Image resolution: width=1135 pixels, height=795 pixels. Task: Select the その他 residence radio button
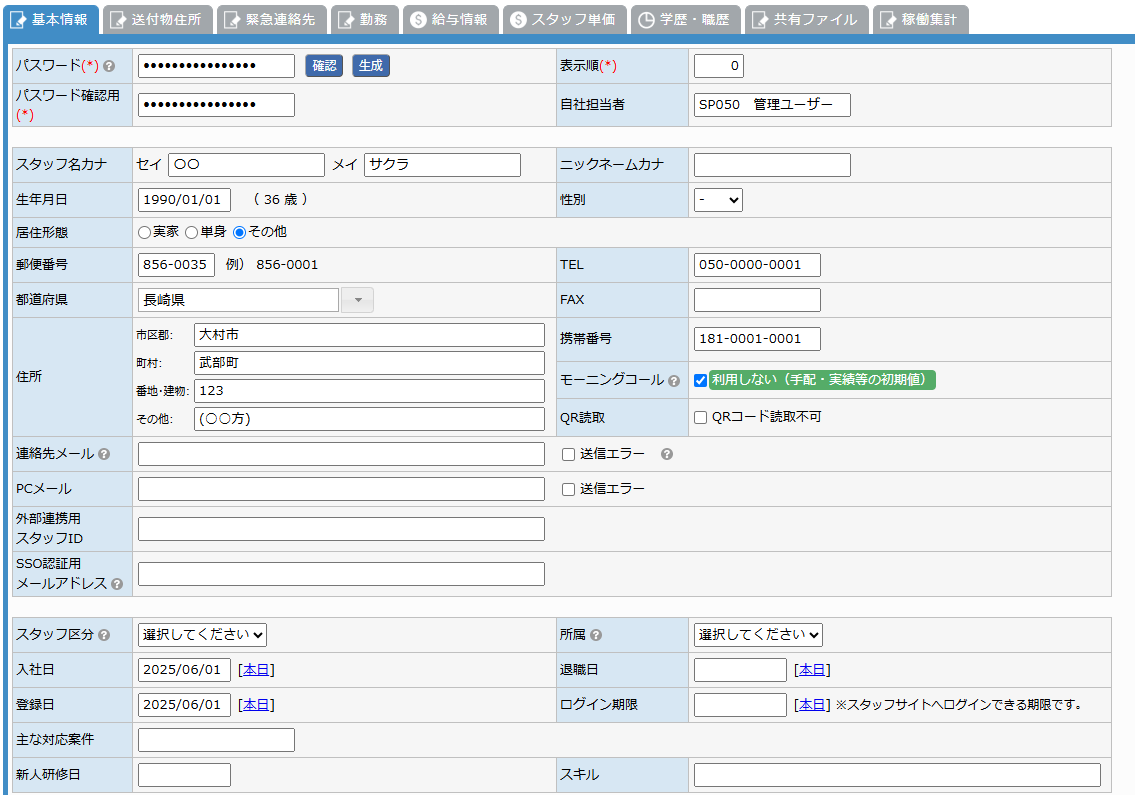240,232
